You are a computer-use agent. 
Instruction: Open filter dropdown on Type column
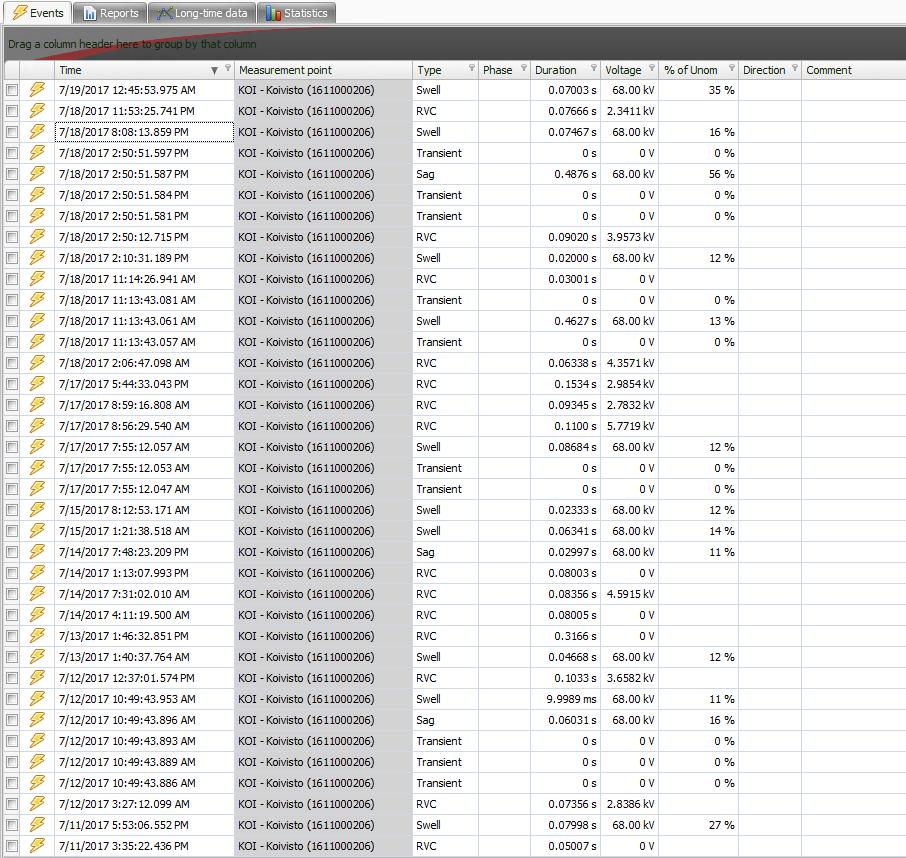[x=471, y=68]
